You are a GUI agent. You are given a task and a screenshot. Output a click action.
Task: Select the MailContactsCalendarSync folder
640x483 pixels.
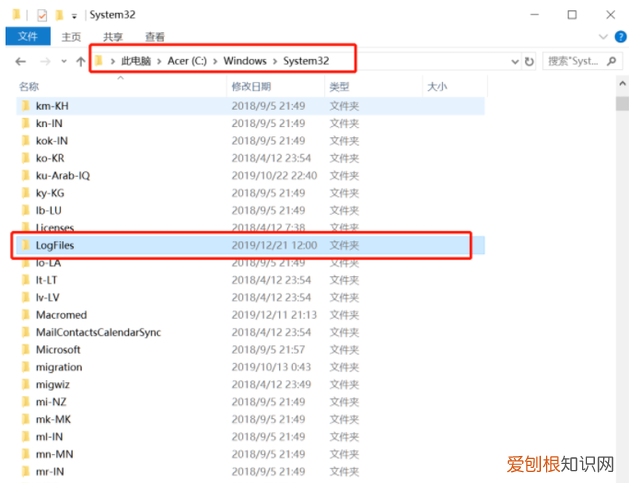(251, 332)
